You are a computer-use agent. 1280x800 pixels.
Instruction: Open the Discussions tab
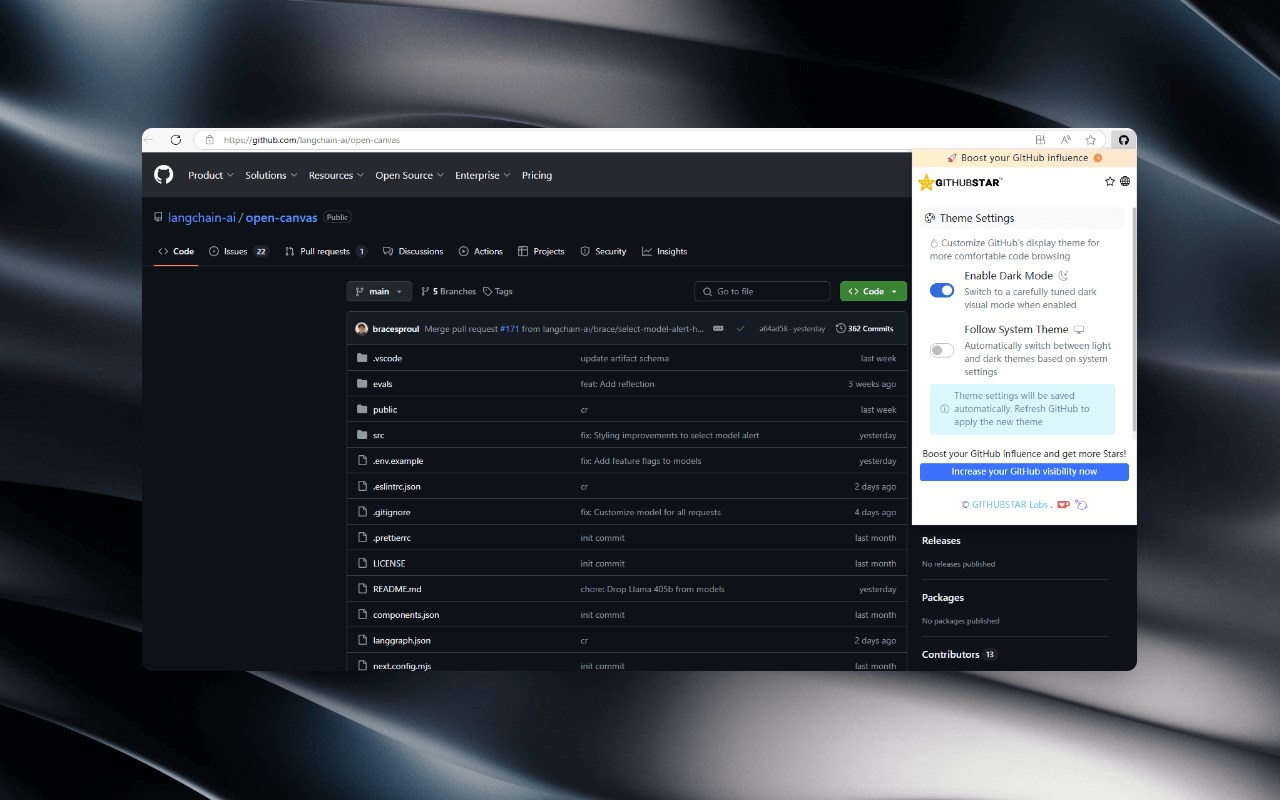413,251
